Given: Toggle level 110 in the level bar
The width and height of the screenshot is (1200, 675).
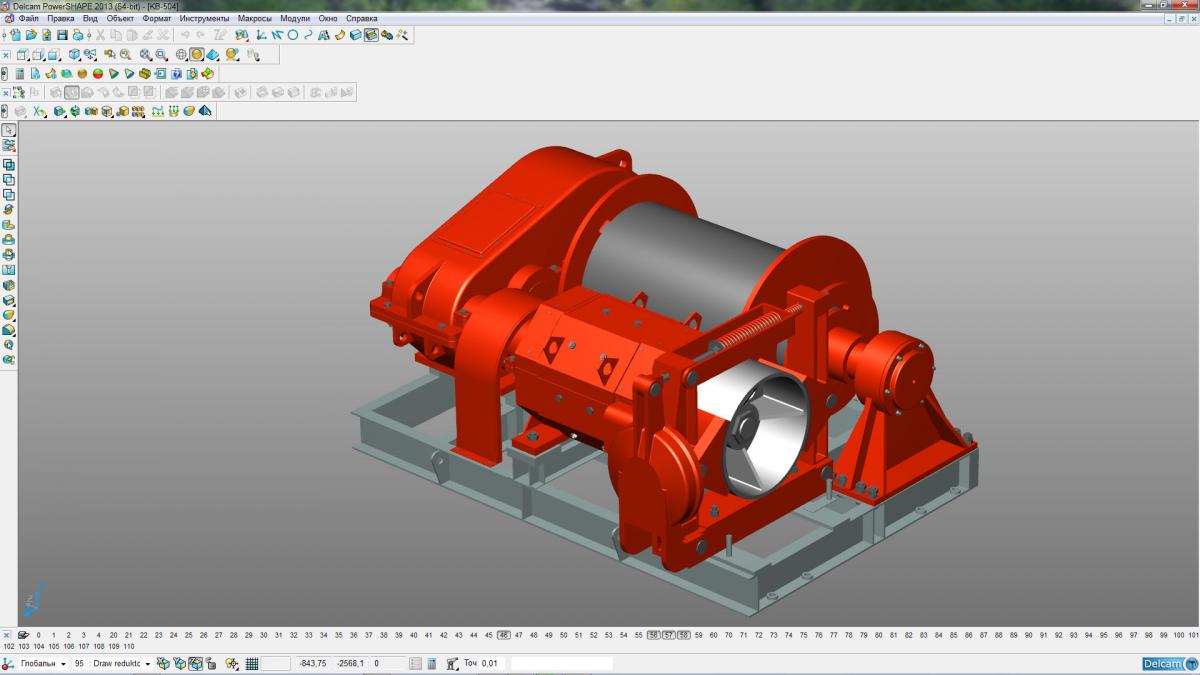Looking at the screenshot, I should 129,646.
